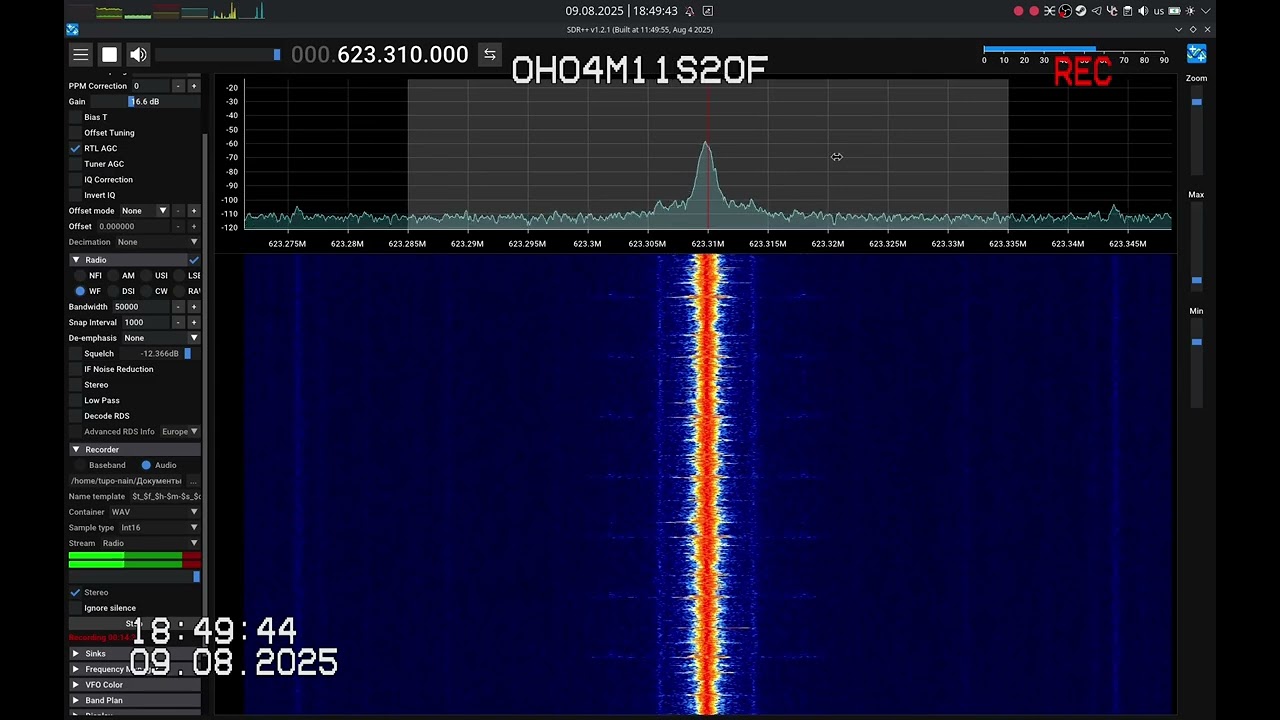Image resolution: width=1280 pixels, height=720 pixels.
Task: Decrease Bandwidth with minus button
Action: click(x=178, y=307)
